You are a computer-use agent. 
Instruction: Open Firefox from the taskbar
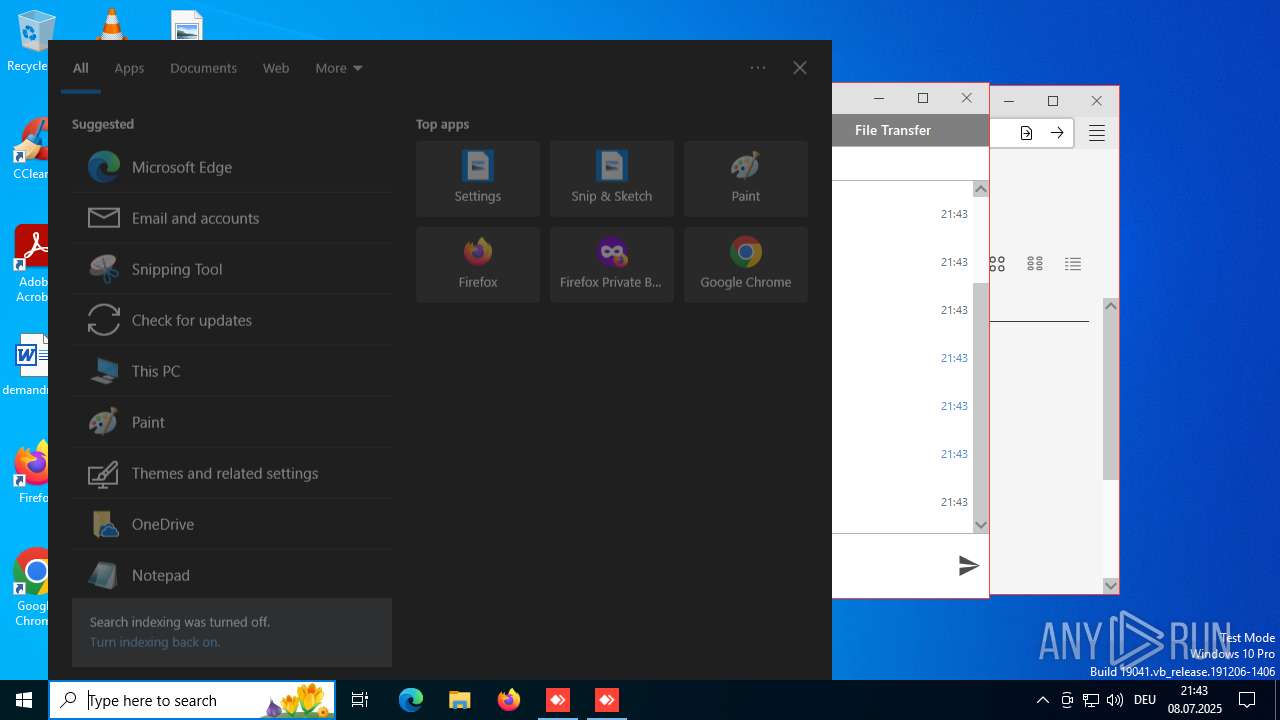tap(509, 700)
